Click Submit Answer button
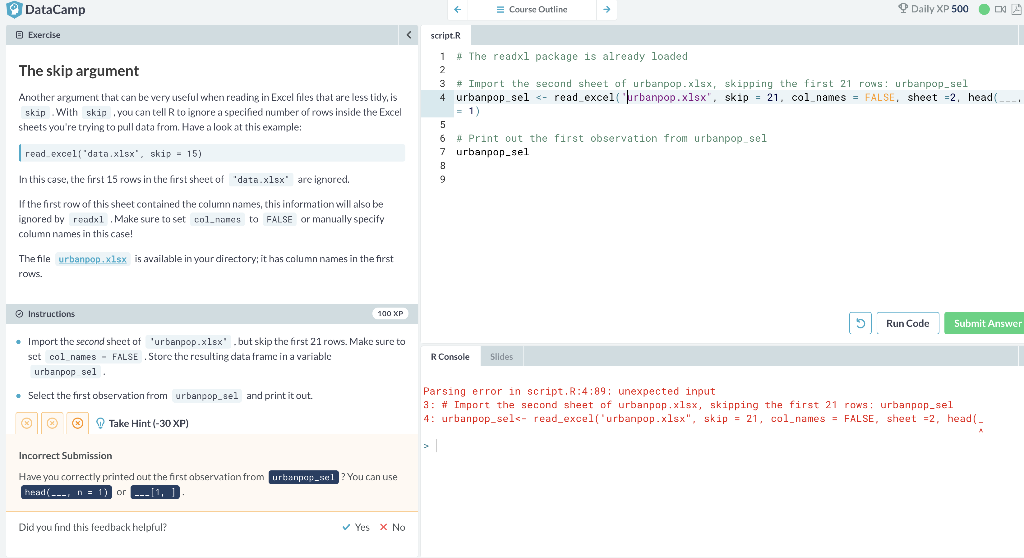This screenshot has width=1024, height=558. click(x=985, y=323)
